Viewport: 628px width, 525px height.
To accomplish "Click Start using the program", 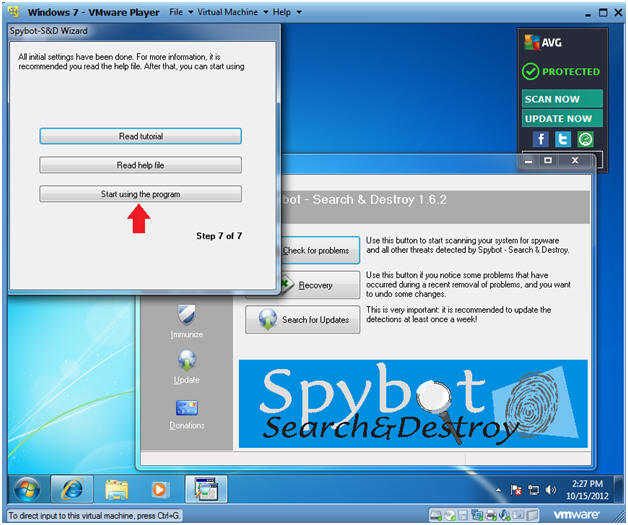I will [141, 194].
